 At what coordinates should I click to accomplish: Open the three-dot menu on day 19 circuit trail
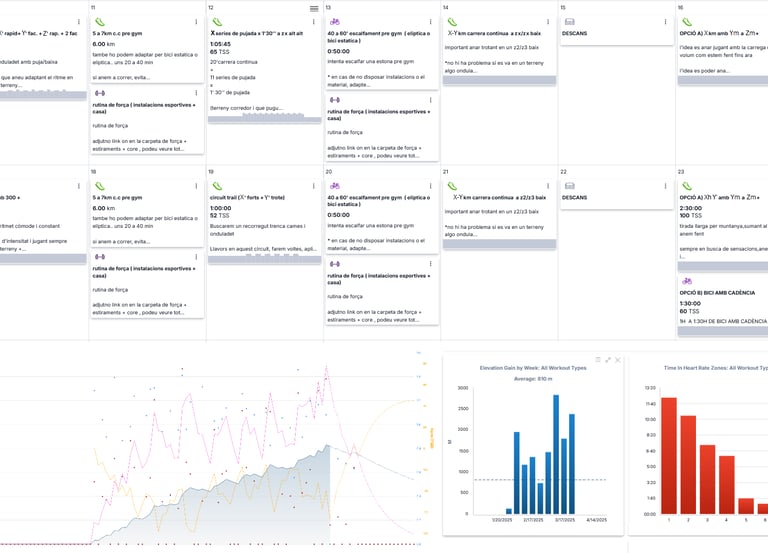[x=313, y=186]
